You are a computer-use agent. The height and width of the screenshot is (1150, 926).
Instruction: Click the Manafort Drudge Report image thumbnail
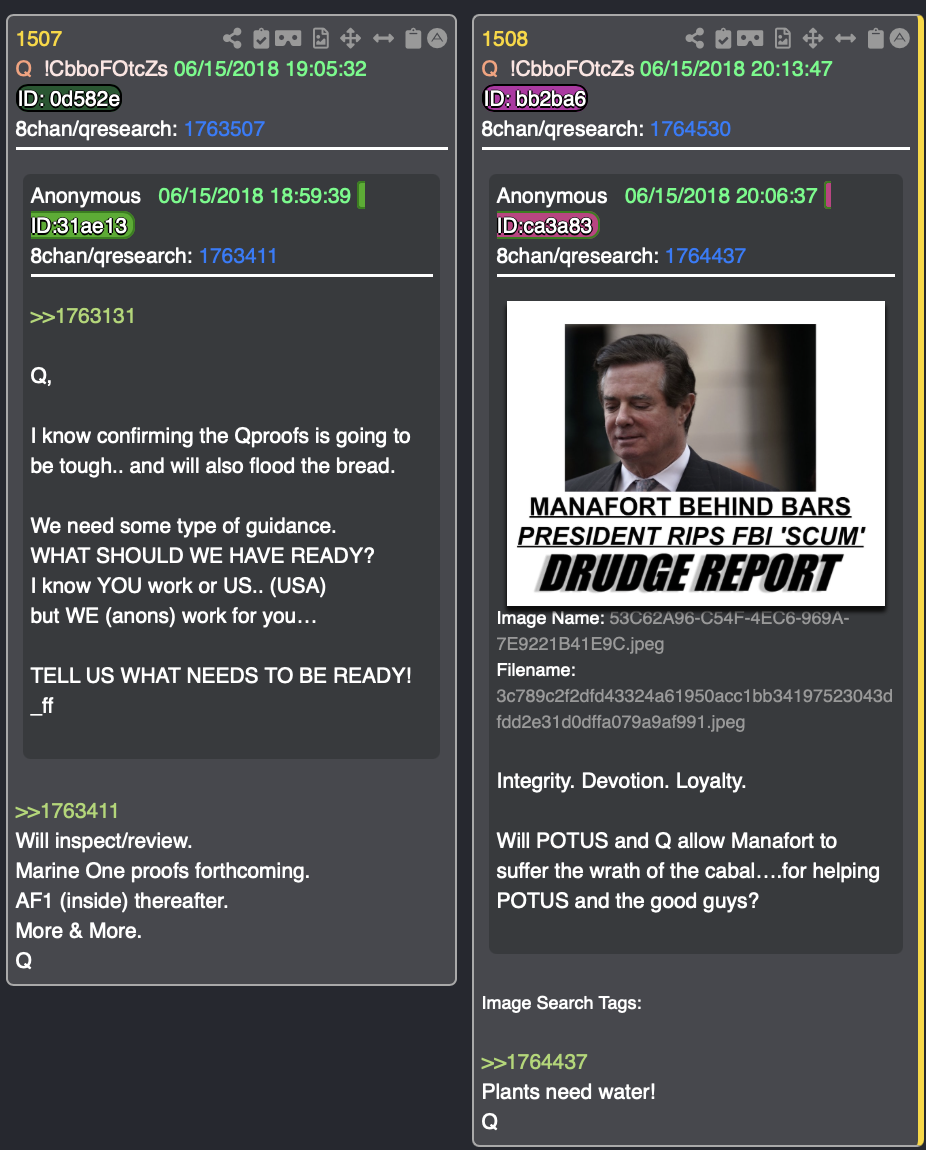click(x=696, y=453)
